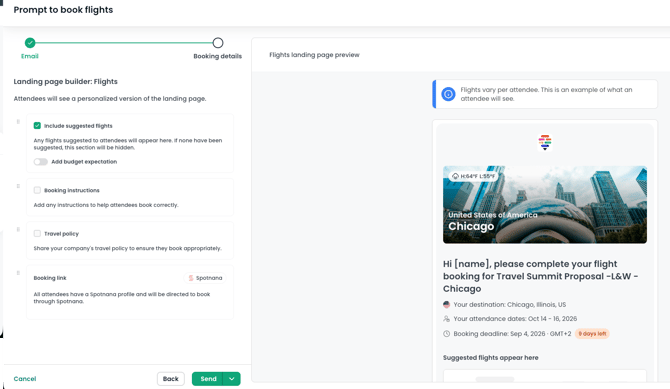This screenshot has width=670, height=389.
Task: Select the Booking details step label
Action: tap(217, 56)
